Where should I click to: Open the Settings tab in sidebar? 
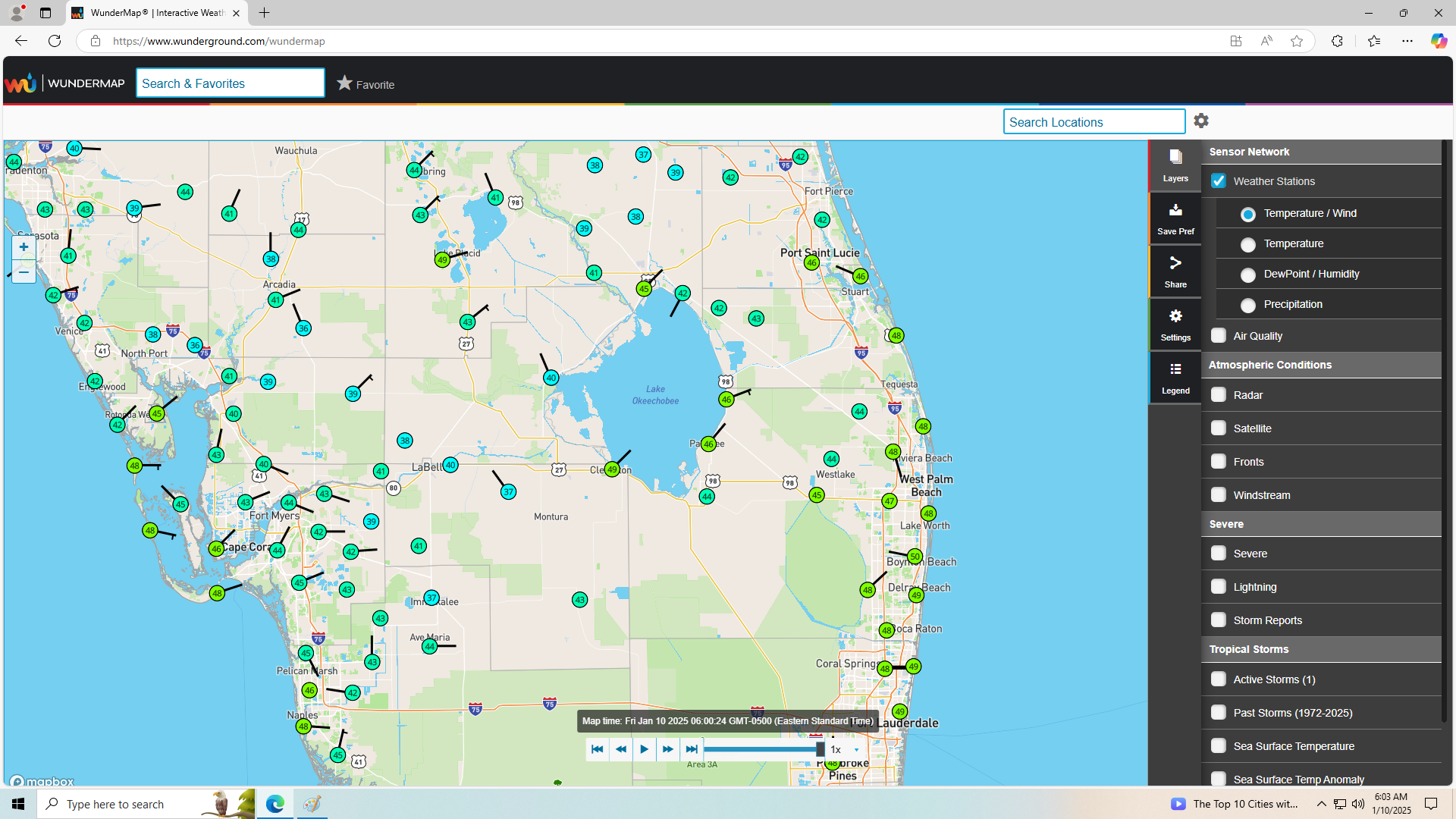1175,324
